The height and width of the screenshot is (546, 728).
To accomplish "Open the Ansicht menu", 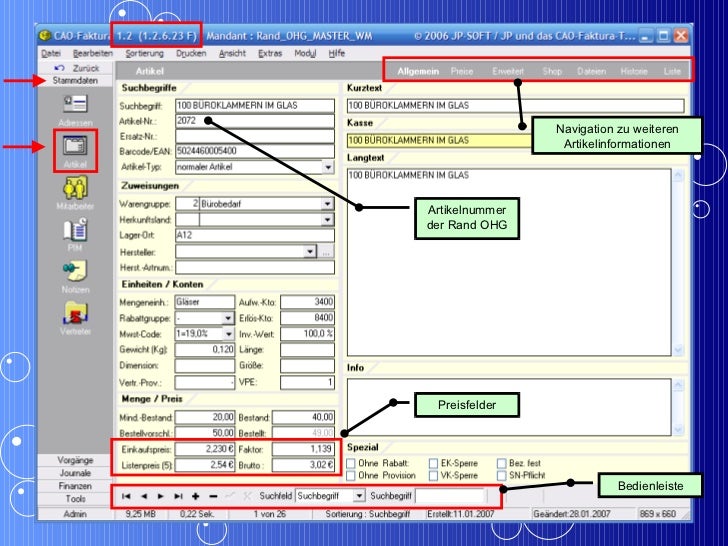I will [232, 53].
